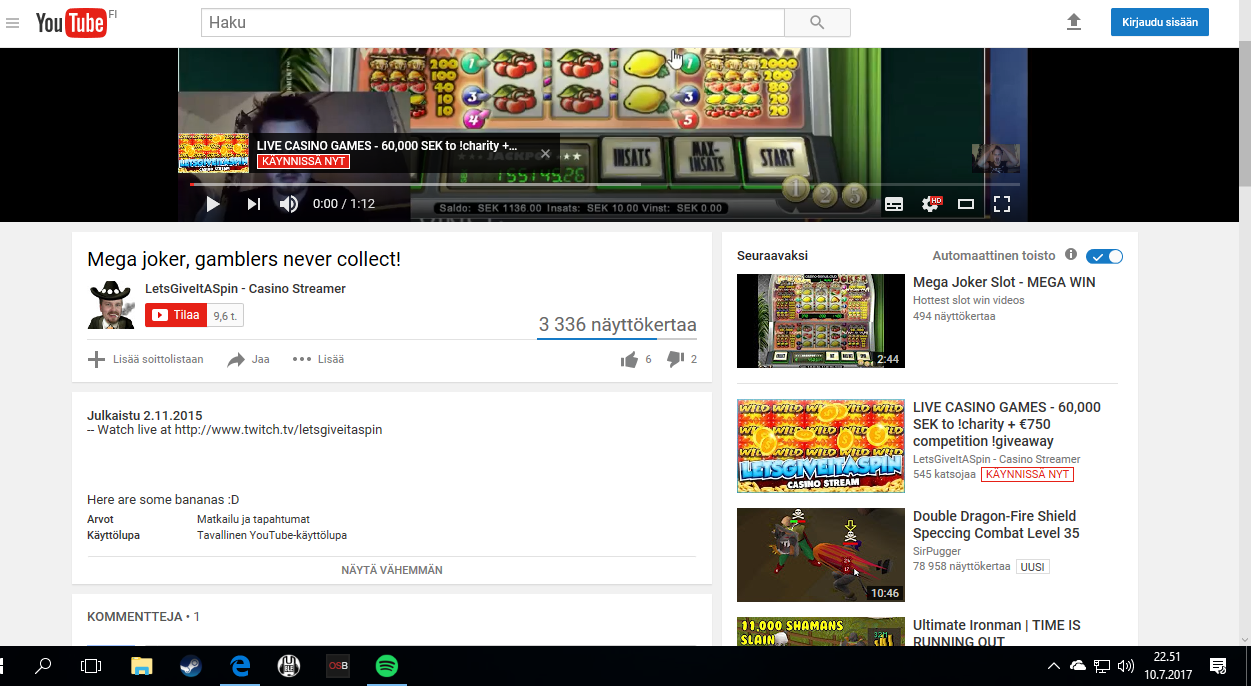Open LetsGiveItASpin channel avatar
The width and height of the screenshot is (1251, 686).
(112, 305)
